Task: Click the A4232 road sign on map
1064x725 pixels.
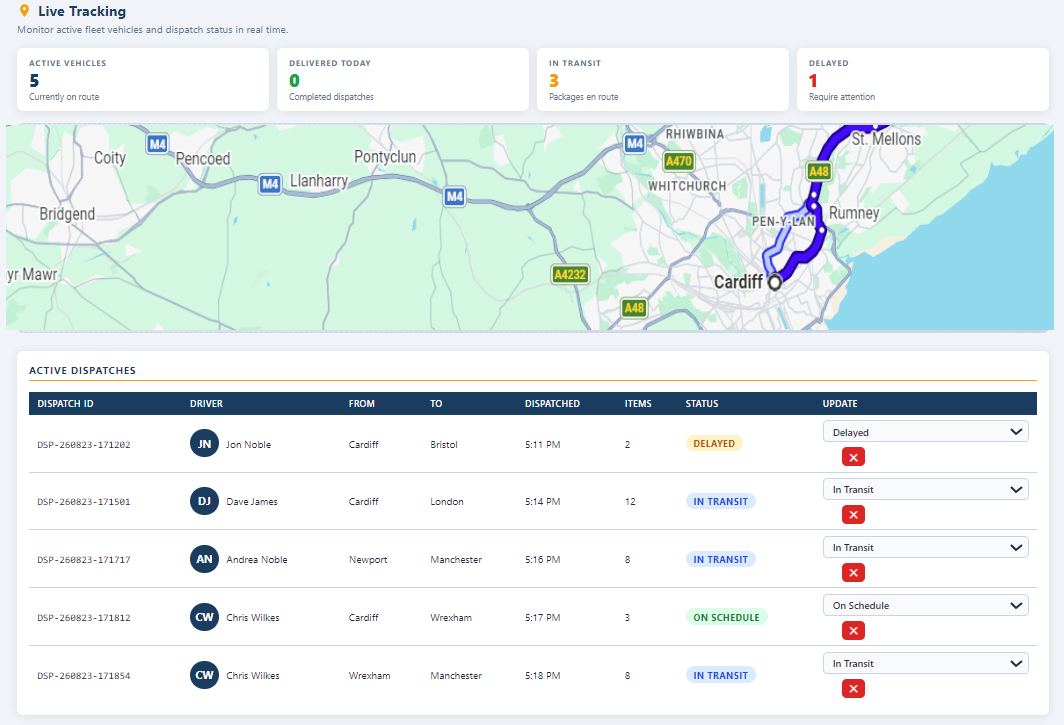Action: coord(569,274)
